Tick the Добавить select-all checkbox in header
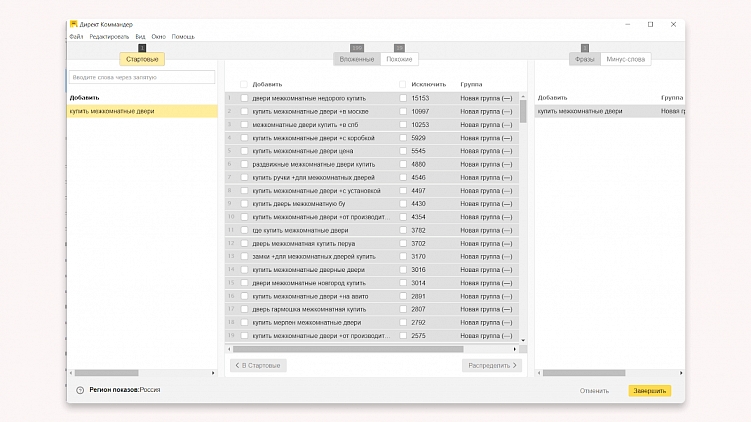 pyautogui.click(x=244, y=84)
